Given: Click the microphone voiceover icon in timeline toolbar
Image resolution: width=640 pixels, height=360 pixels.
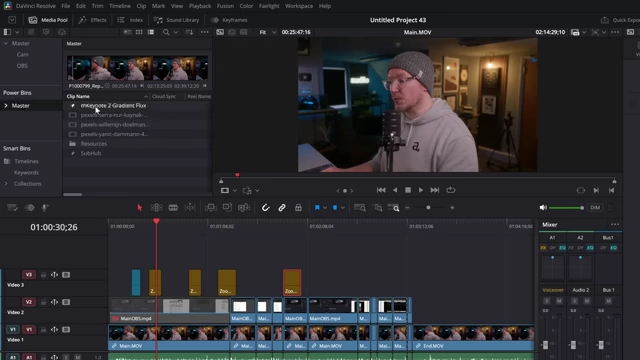Looking at the screenshot, I should coord(45,208).
